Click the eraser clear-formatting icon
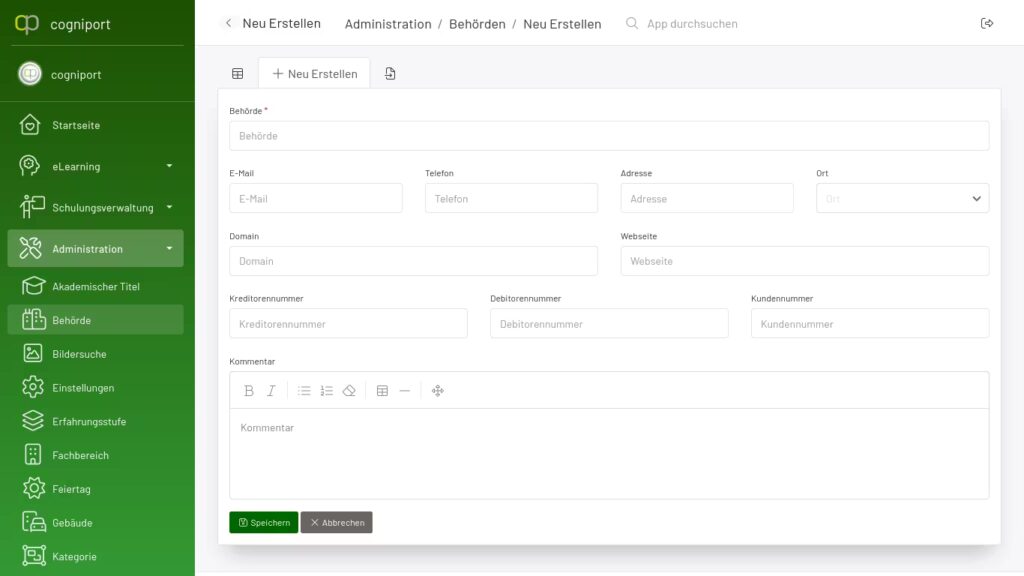 click(x=349, y=391)
